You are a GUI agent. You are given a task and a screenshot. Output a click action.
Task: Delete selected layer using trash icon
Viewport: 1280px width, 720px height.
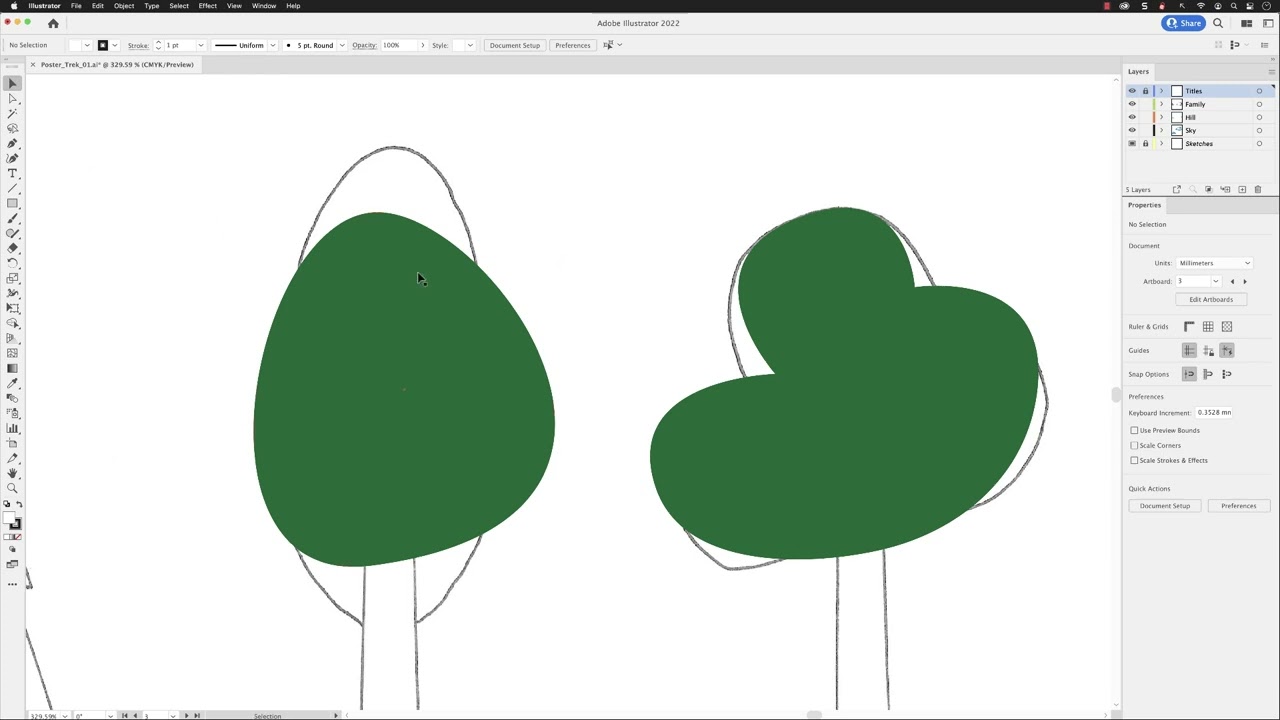pos(1258,189)
